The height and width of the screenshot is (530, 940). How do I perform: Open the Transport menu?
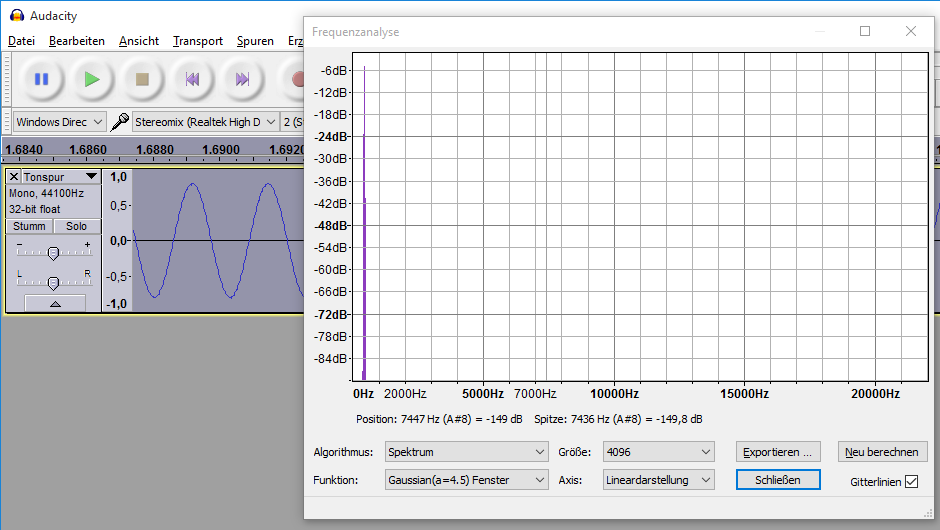pyautogui.click(x=198, y=41)
